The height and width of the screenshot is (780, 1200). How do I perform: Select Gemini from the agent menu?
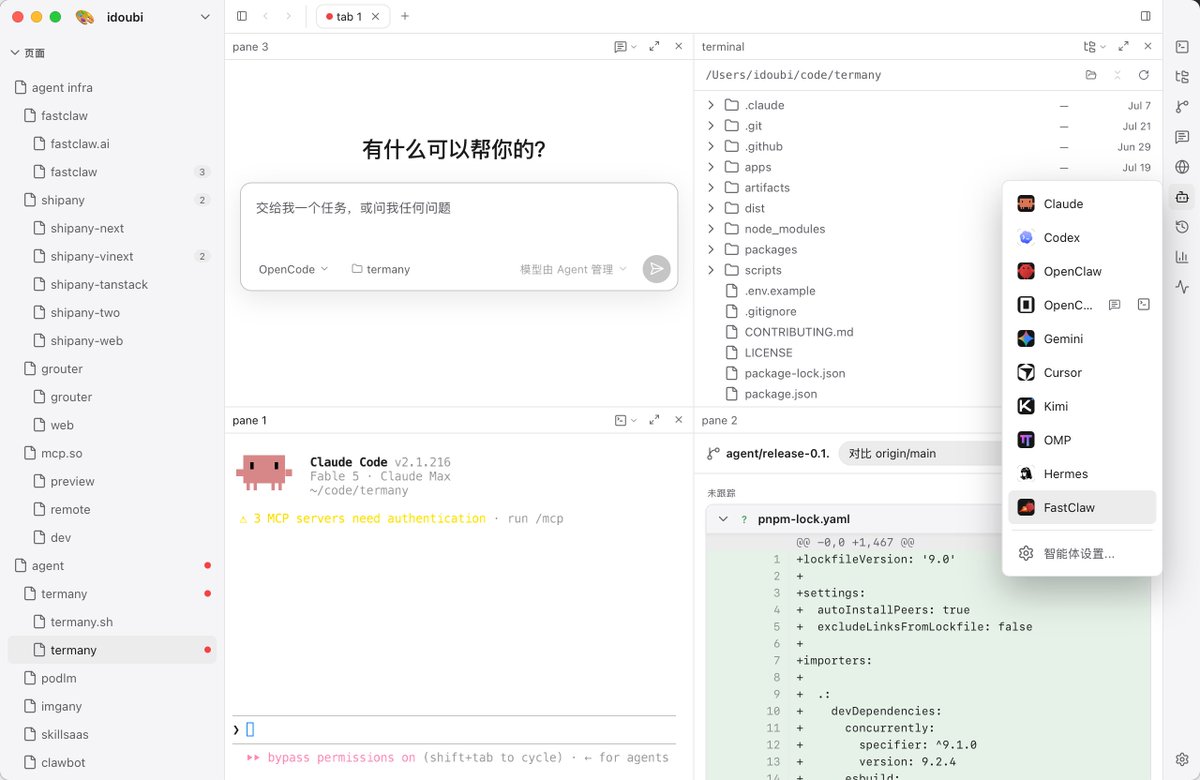[1082, 339]
